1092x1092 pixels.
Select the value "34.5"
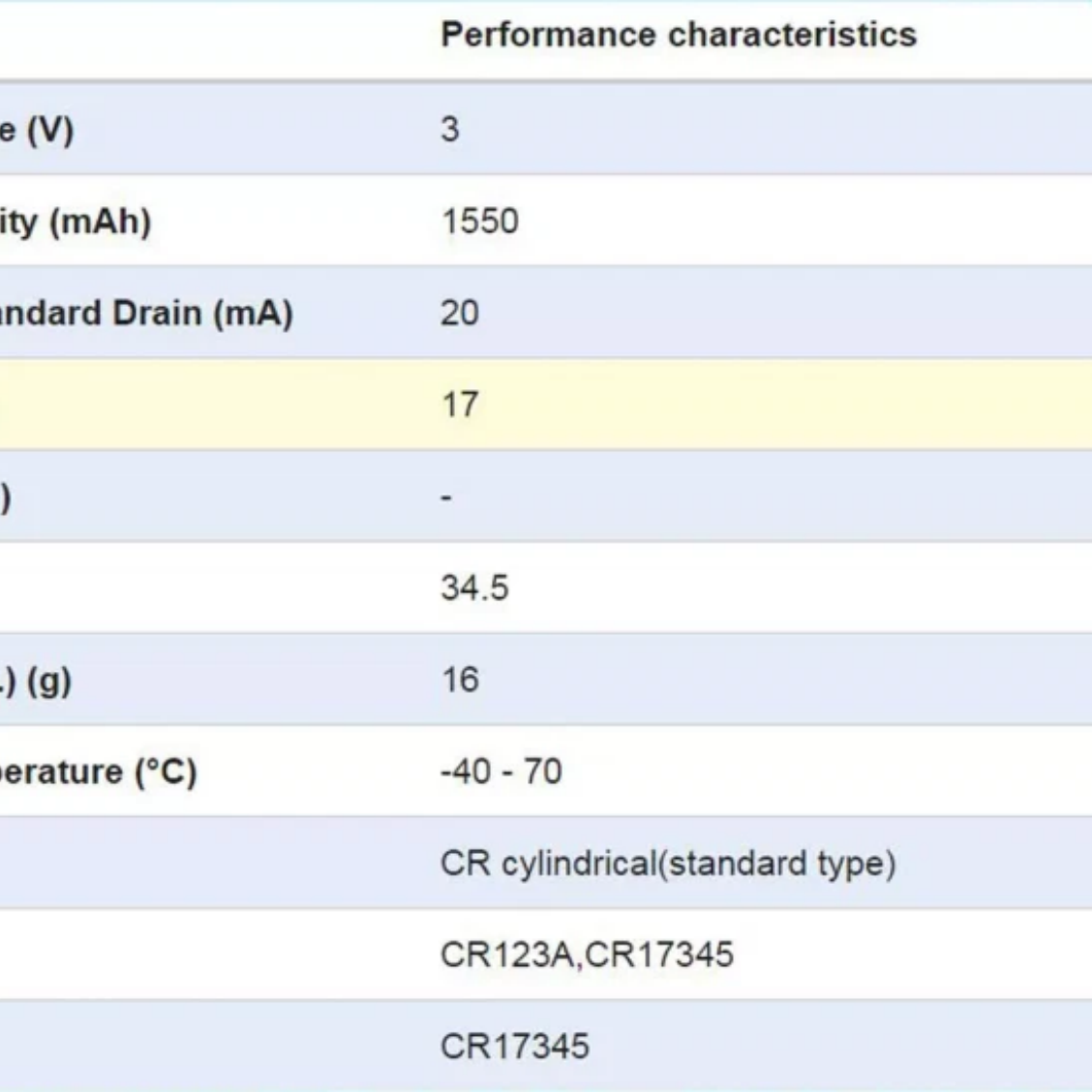[474, 588]
